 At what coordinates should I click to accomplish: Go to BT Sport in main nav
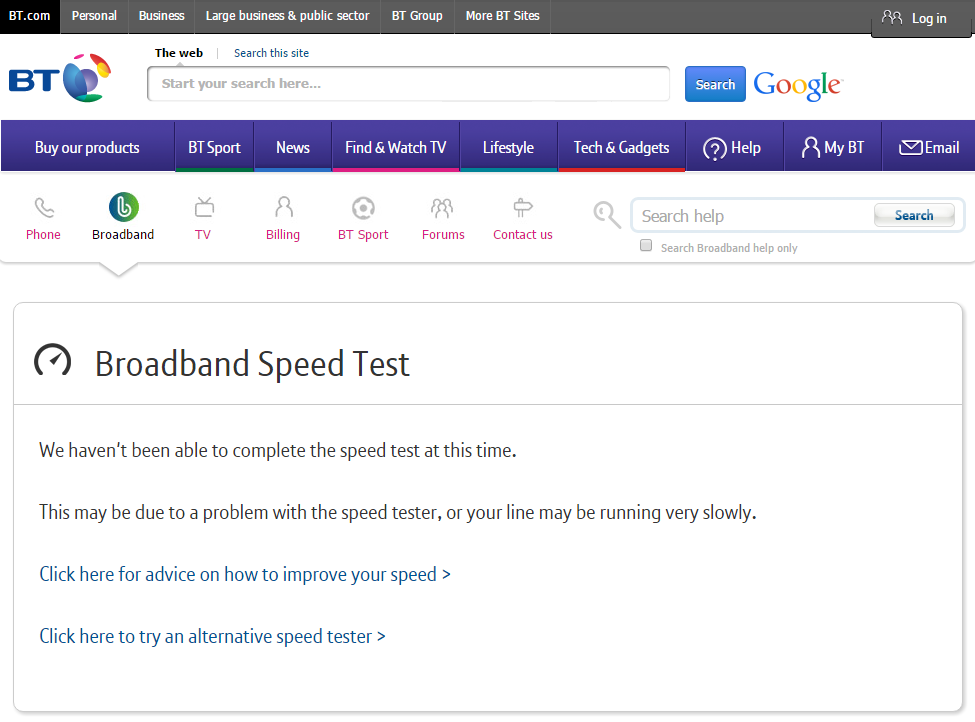pyautogui.click(x=215, y=147)
